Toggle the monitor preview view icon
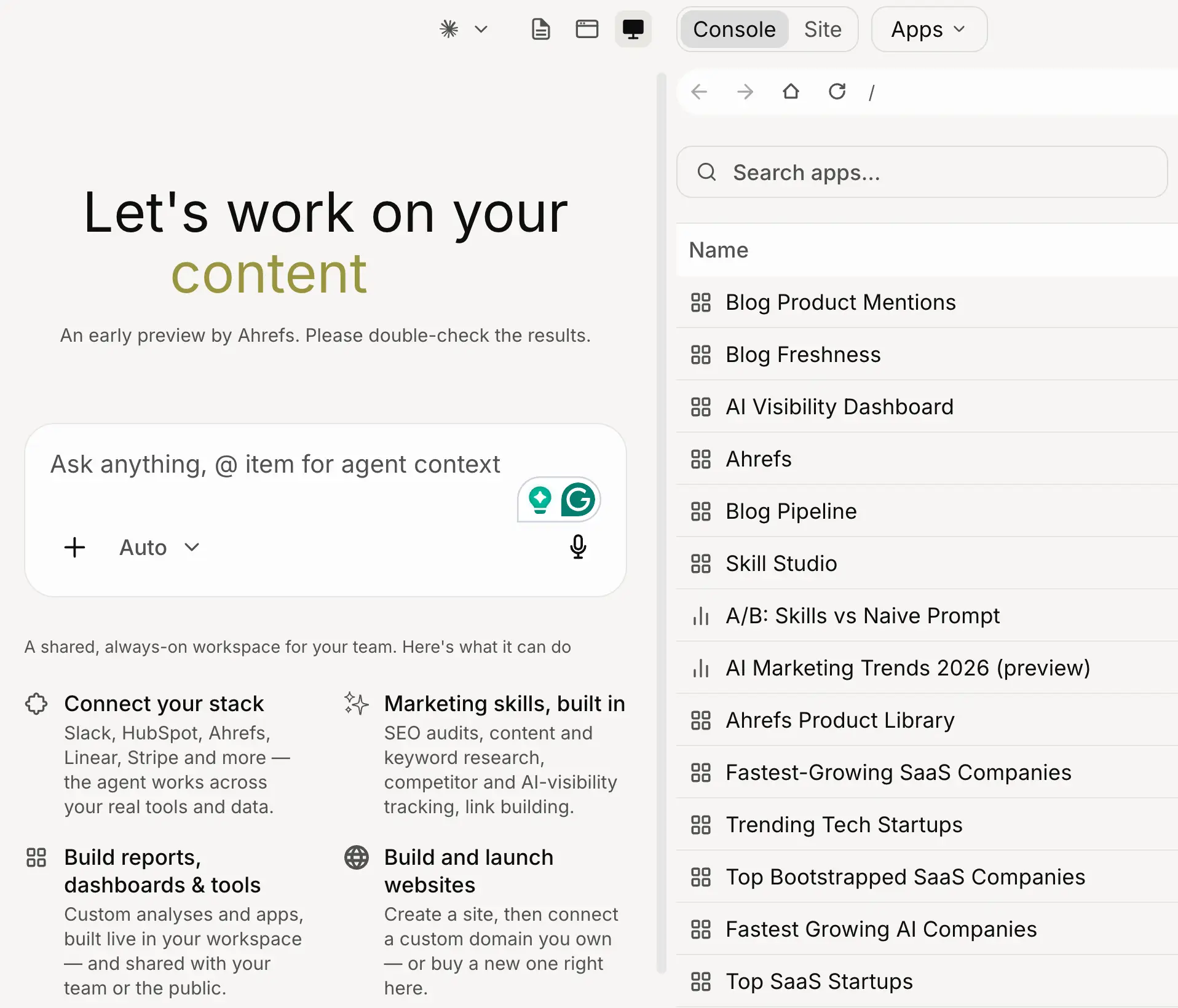The image size is (1178, 1008). pos(633,29)
